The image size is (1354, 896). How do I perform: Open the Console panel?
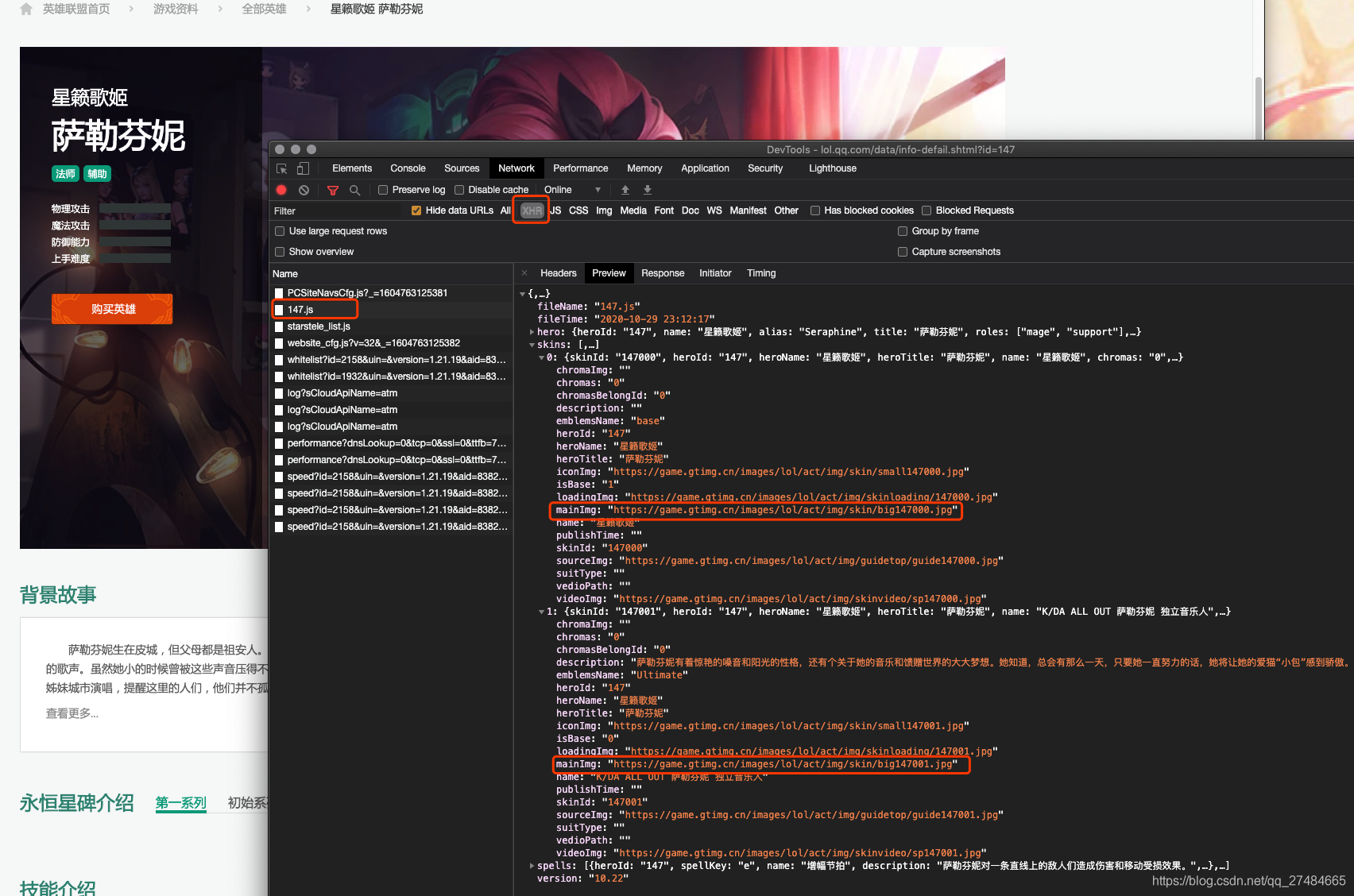point(408,168)
